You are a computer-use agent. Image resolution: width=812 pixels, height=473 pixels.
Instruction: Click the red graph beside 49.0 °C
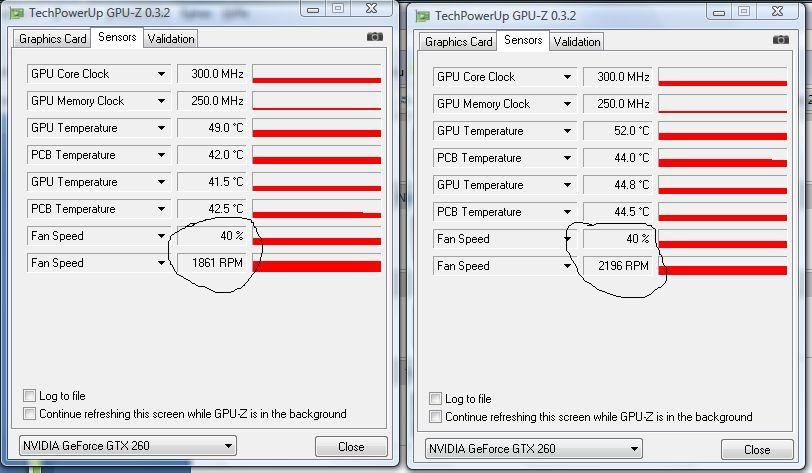coord(317,128)
